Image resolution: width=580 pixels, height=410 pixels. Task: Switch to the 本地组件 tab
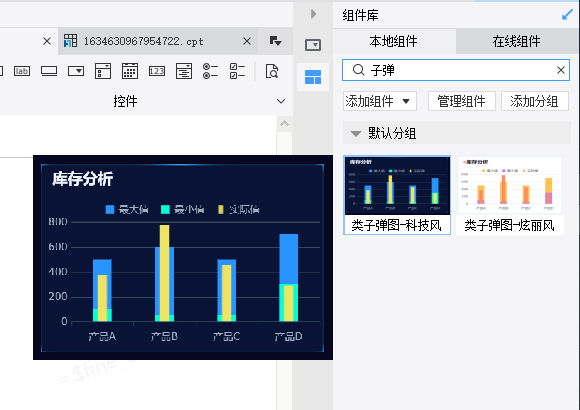tap(394, 41)
